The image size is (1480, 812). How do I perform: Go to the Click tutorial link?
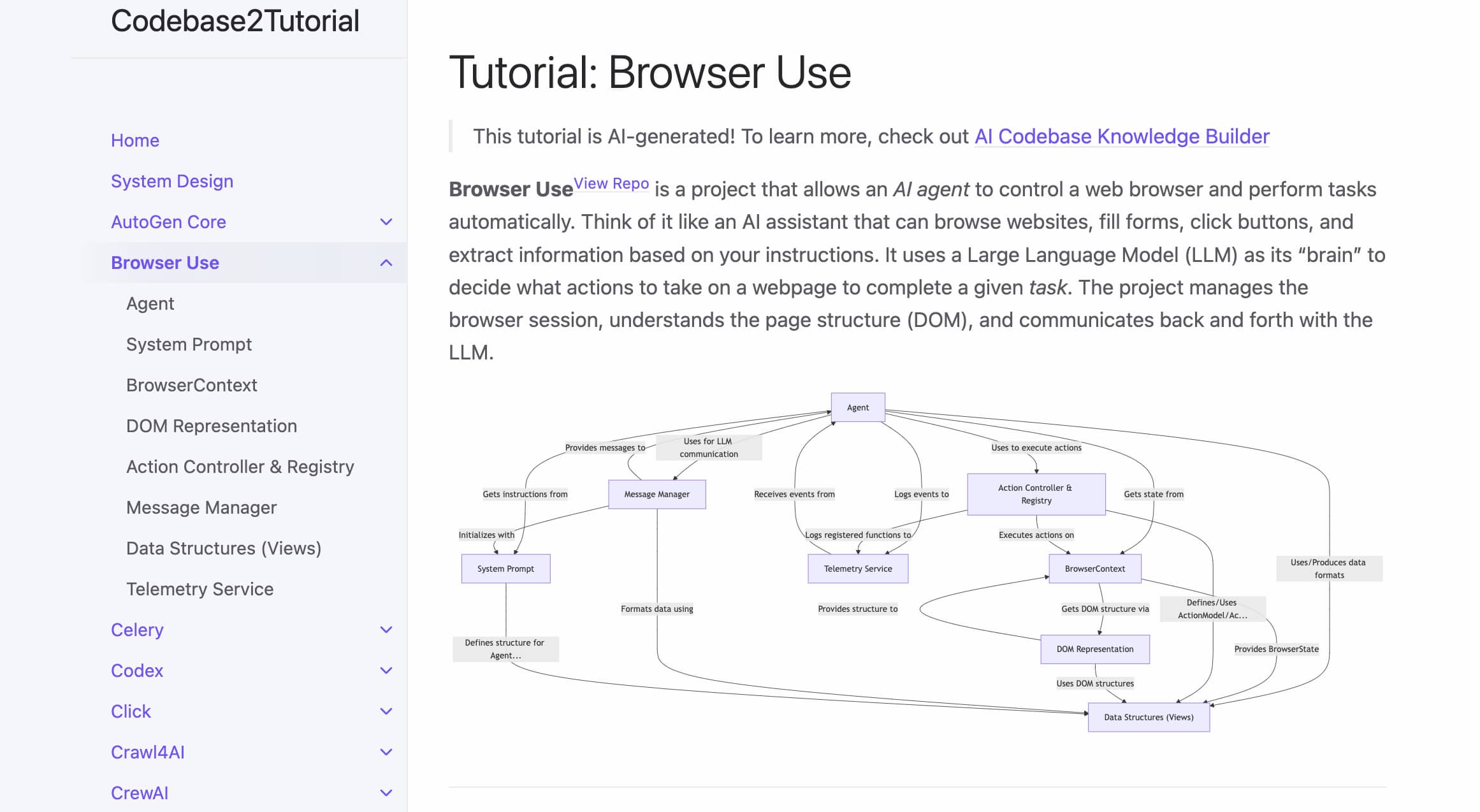click(x=131, y=711)
